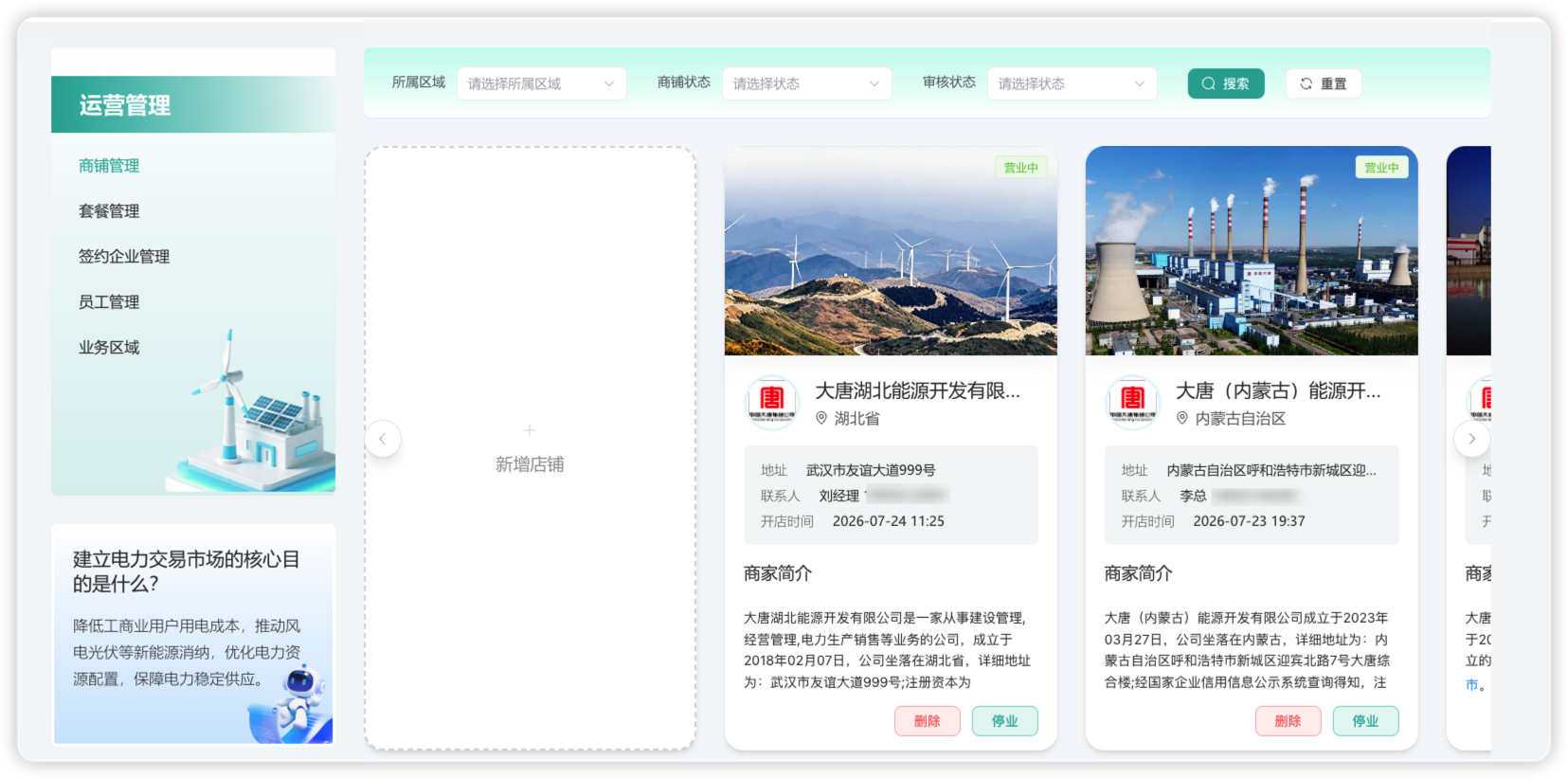
Task: Click the 搜索 button
Action: click(x=1226, y=83)
